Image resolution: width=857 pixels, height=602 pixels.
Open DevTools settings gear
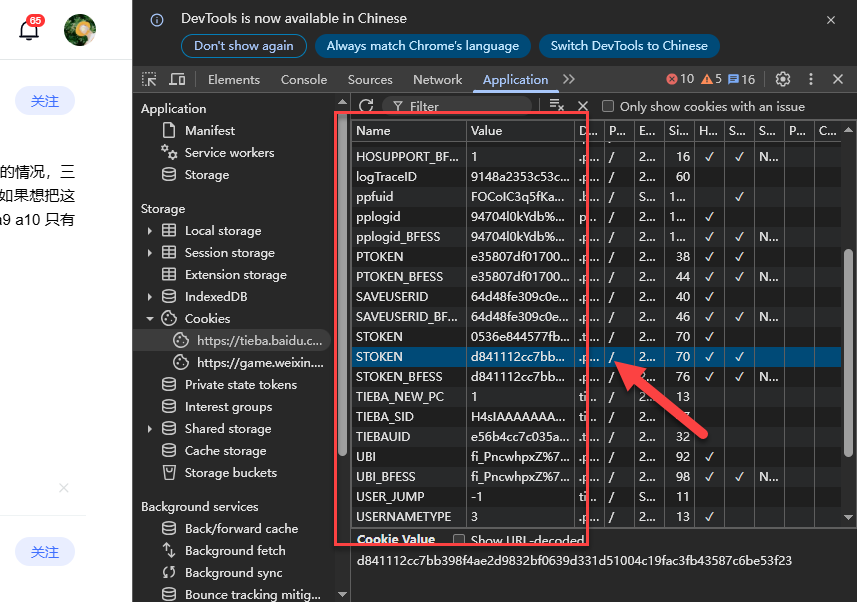tap(783, 80)
